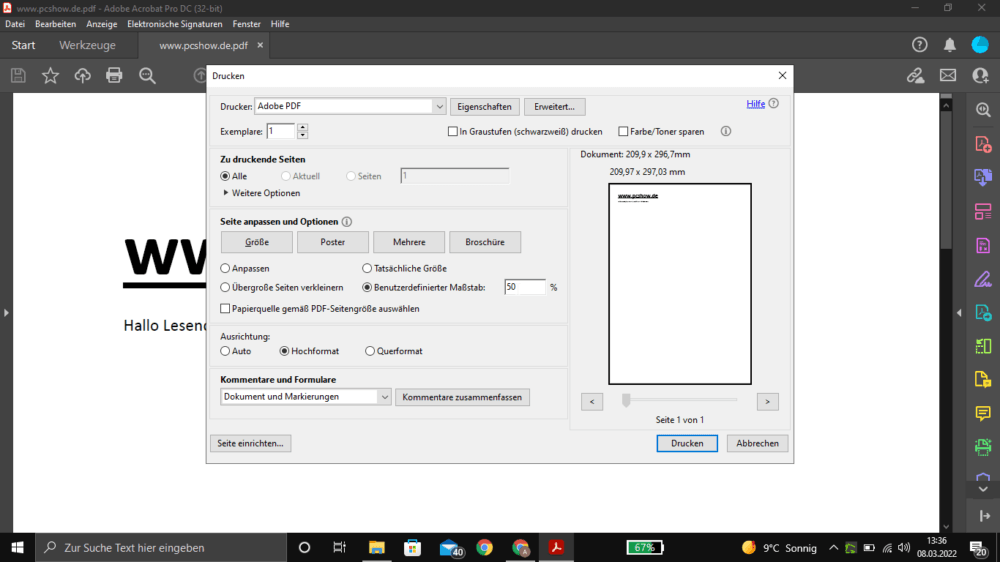
Task: Collapse the right tools pane arrow
Action: point(959,313)
